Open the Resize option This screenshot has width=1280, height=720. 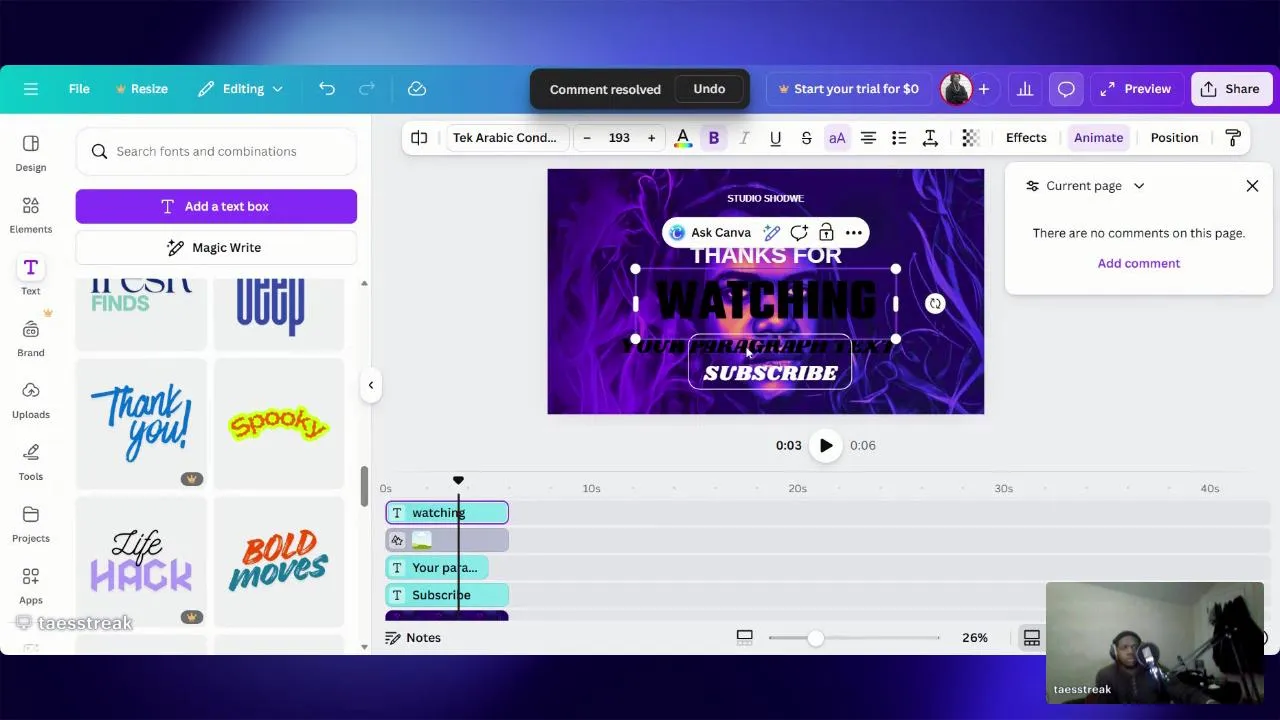point(142,89)
